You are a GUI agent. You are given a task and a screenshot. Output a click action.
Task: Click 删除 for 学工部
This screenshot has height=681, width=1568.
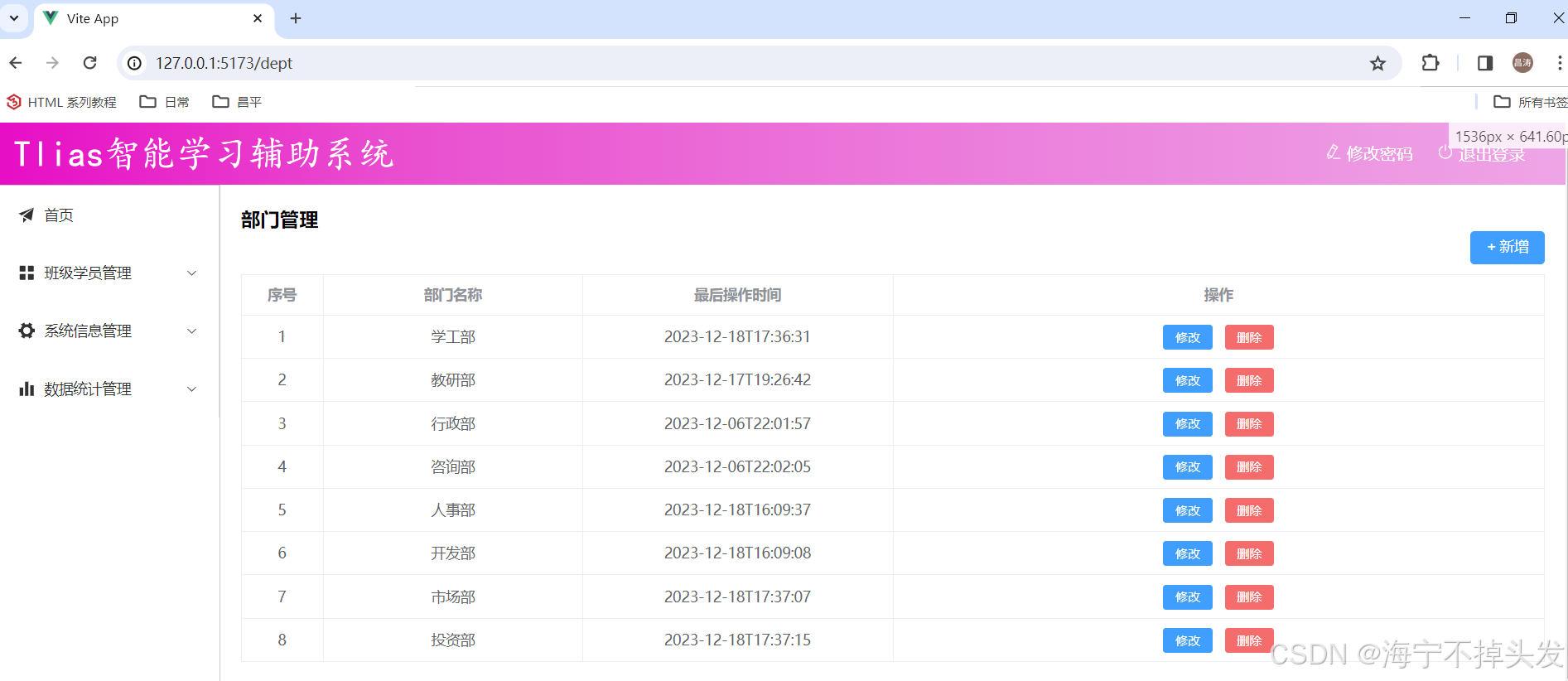pos(1249,337)
